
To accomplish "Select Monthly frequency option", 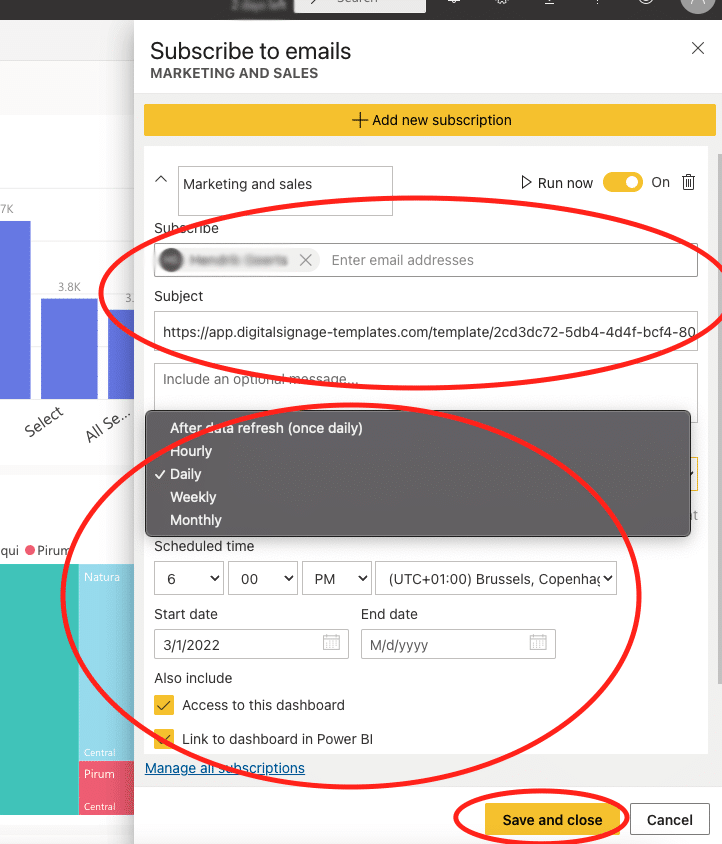I will 418,521.
